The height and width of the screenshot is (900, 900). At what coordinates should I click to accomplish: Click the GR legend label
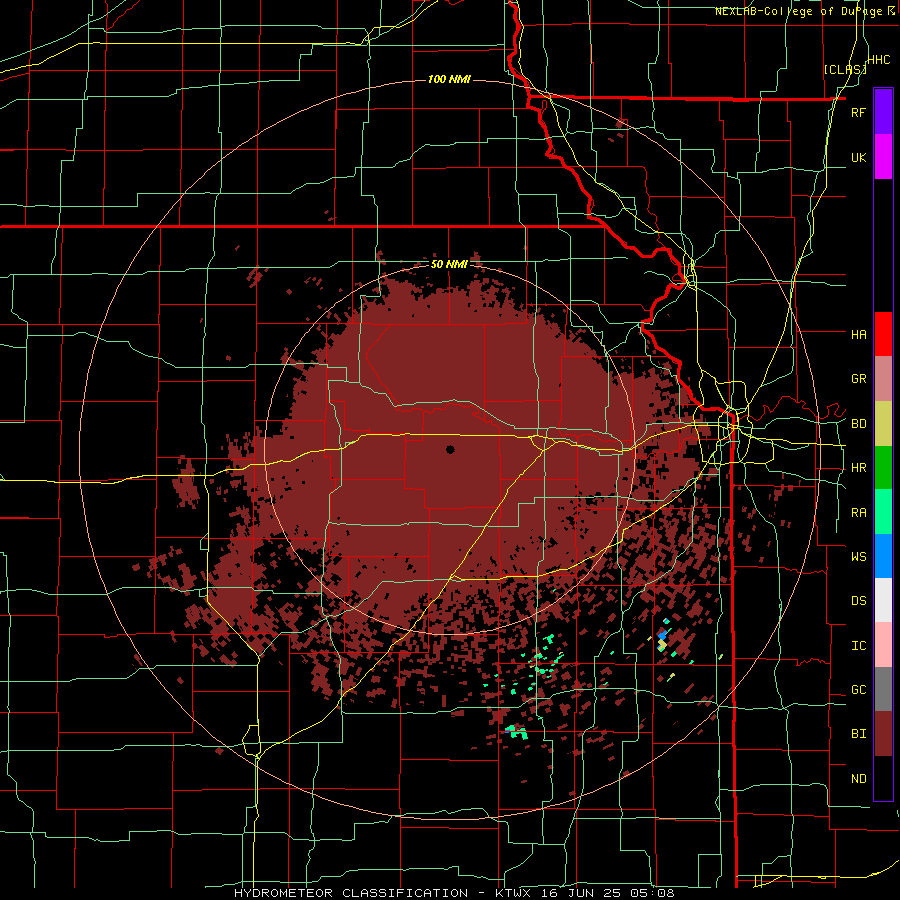[858, 379]
